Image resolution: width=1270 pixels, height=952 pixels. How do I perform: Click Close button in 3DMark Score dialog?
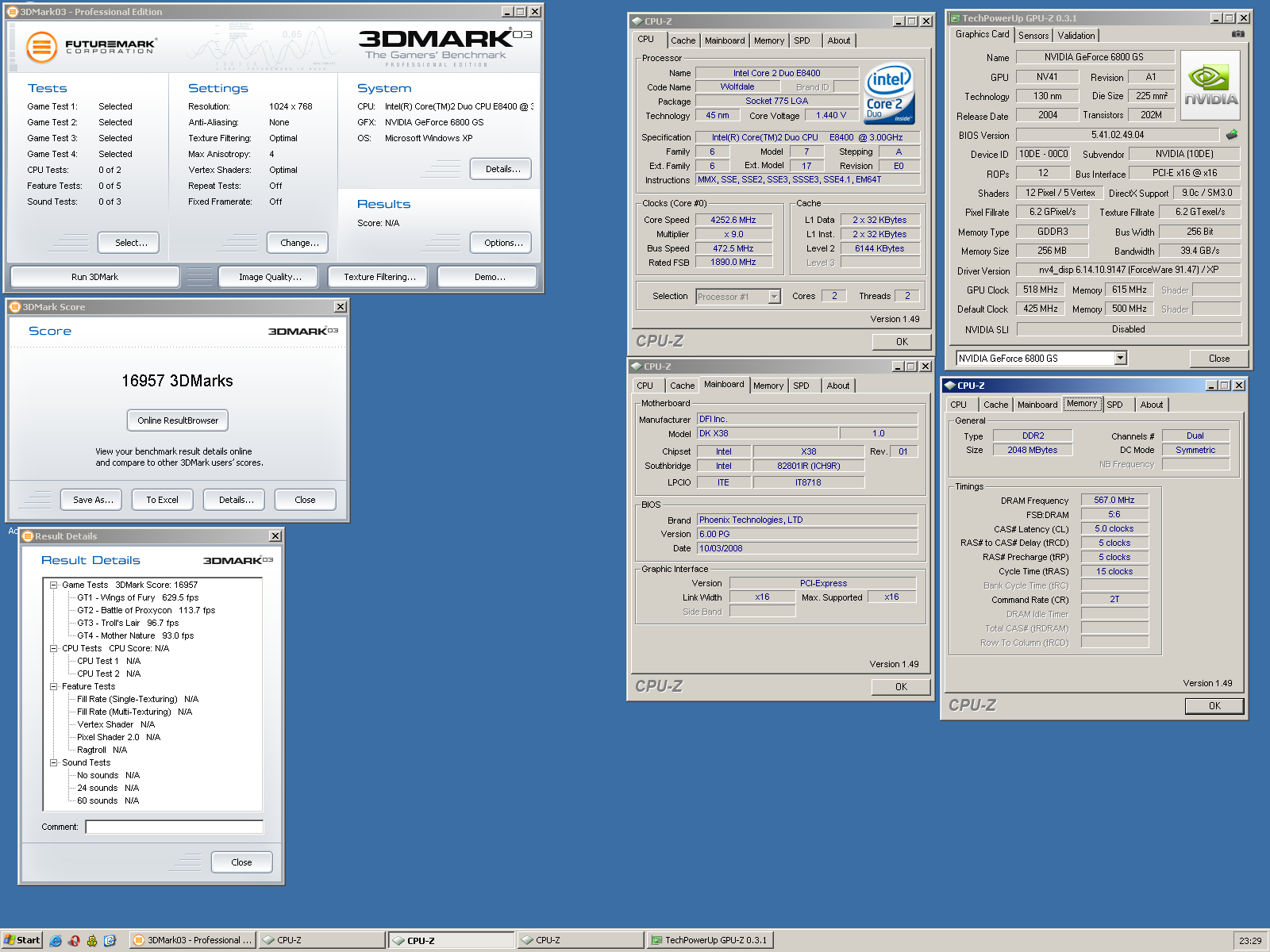click(306, 500)
